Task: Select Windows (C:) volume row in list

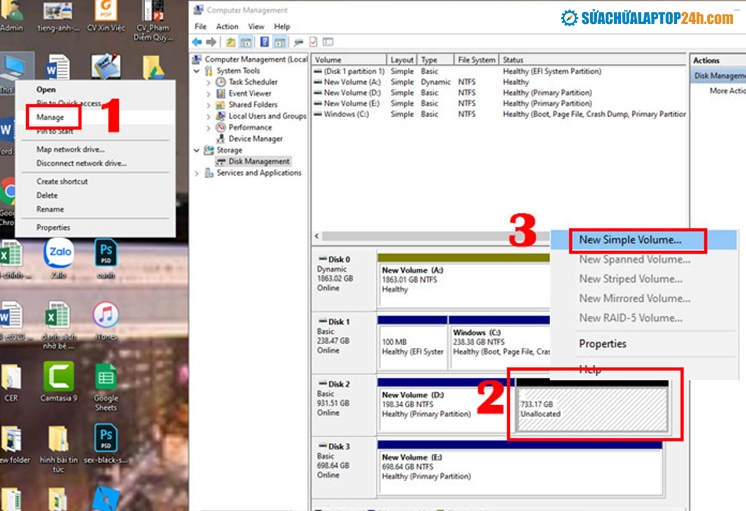Action: click(x=500, y=114)
